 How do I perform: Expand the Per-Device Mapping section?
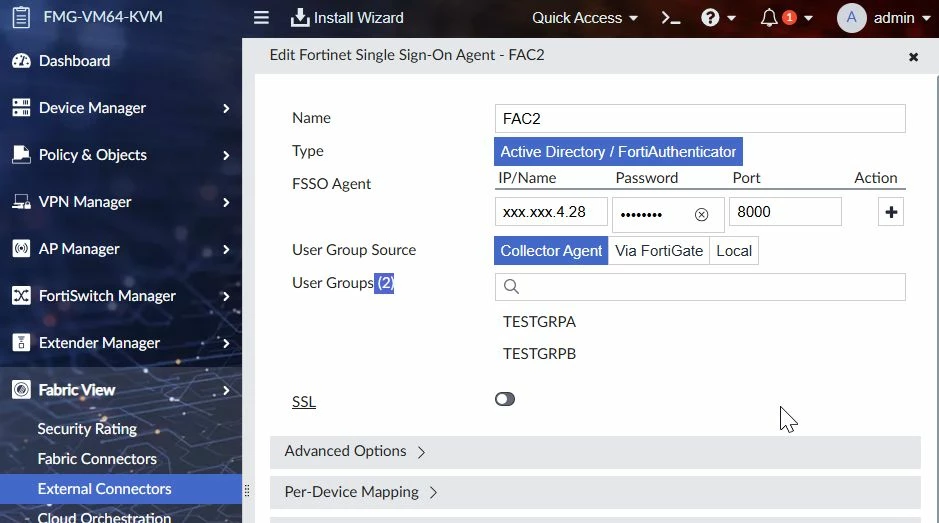[x=595, y=492]
